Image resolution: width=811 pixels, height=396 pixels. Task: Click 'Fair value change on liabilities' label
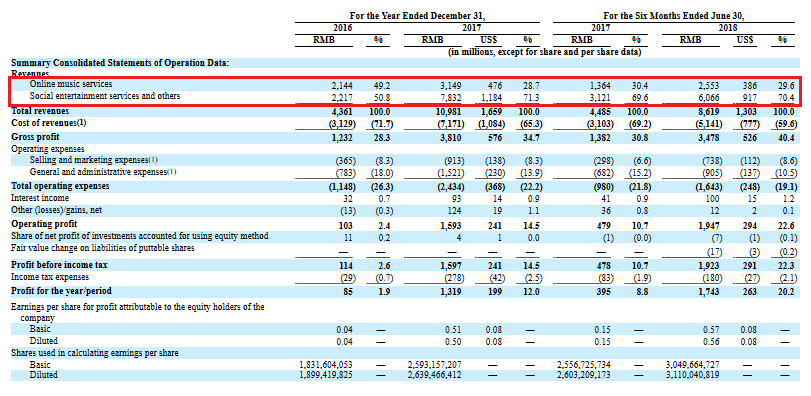tap(103, 248)
